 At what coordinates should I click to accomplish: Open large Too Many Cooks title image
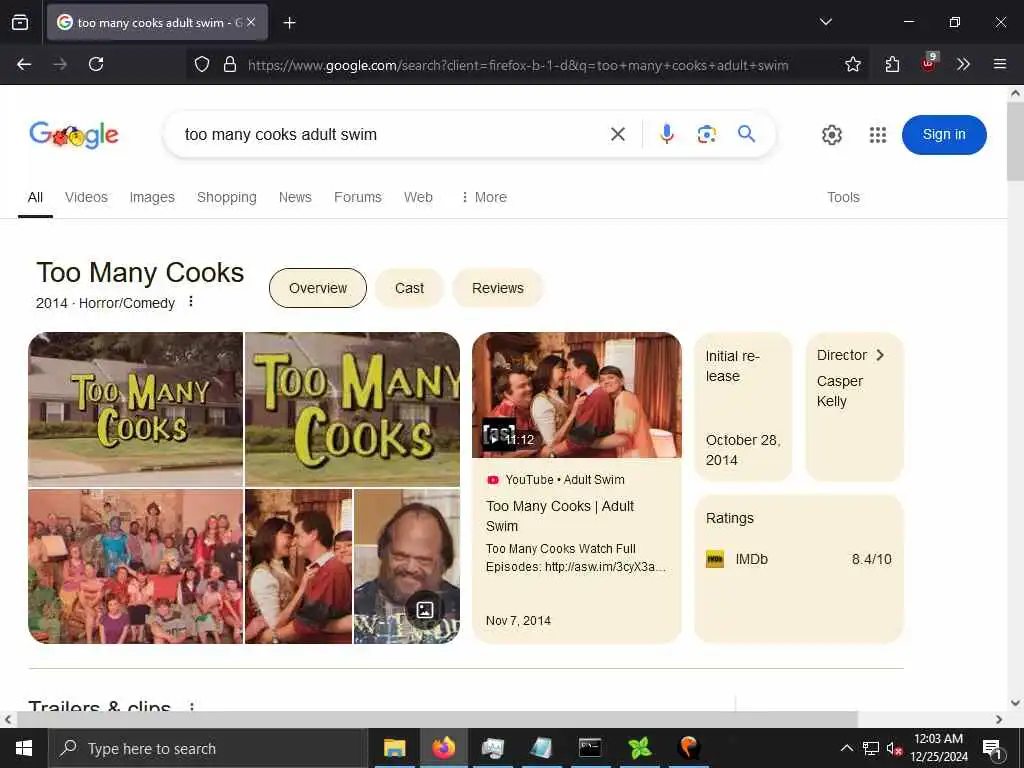[x=353, y=409]
